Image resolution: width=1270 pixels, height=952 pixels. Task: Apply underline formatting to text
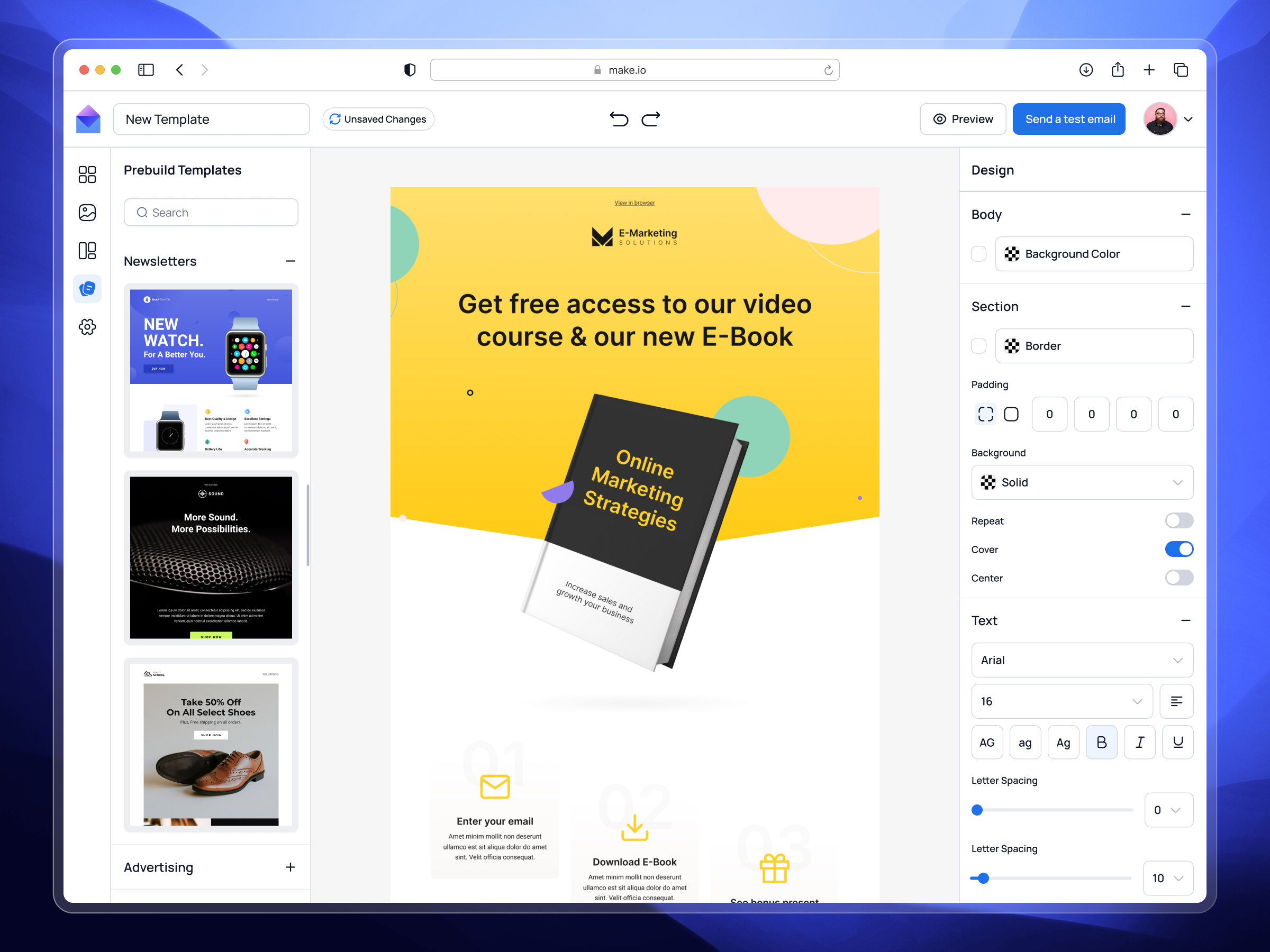tap(1177, 742)
